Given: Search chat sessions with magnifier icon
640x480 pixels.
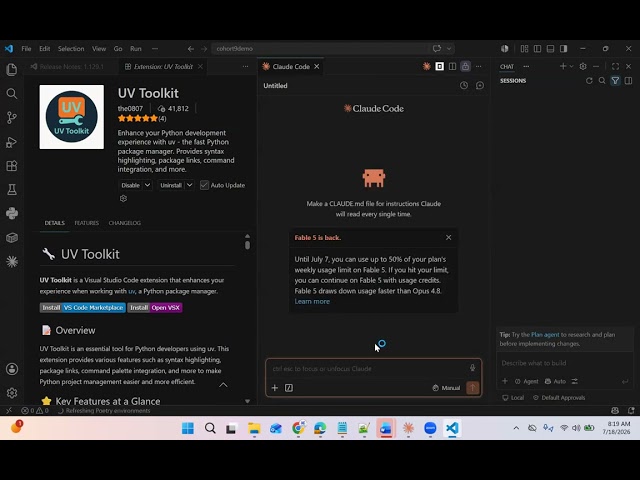Looking at the screenshot, I should point(602,81).
